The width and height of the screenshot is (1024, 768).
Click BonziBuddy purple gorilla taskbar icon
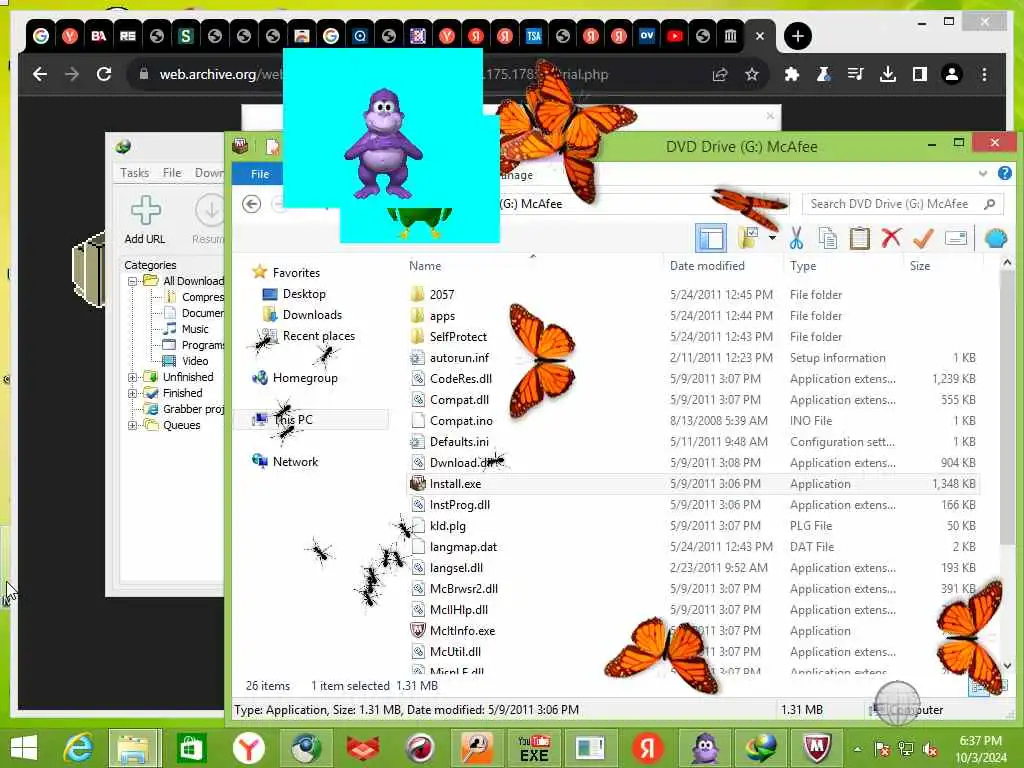[x=704, y=748]
